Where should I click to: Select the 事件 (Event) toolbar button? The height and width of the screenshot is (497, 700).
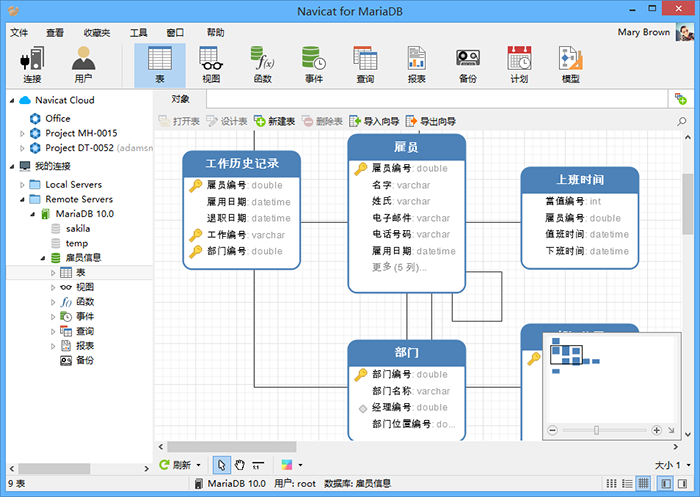tap(314, 65)
